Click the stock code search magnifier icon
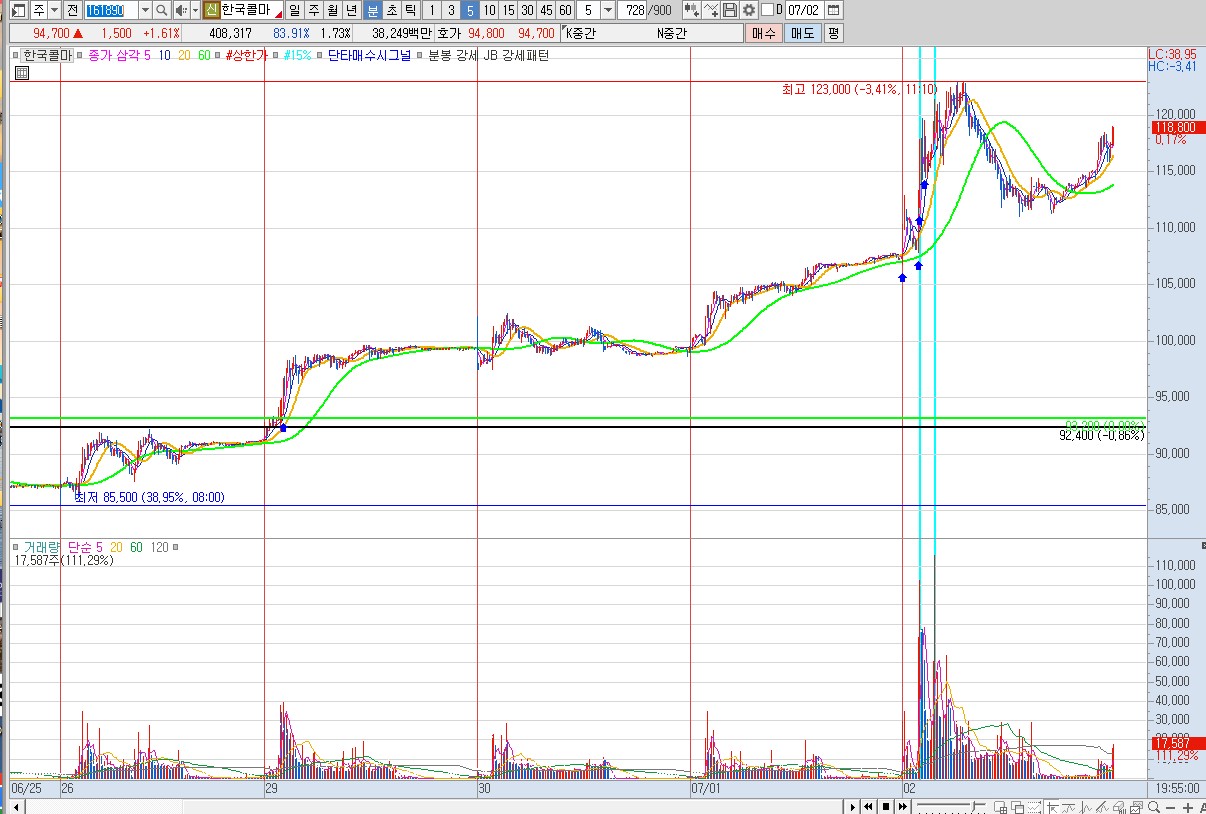This screenshot has height=814, width=1206. tap(161, 10)
